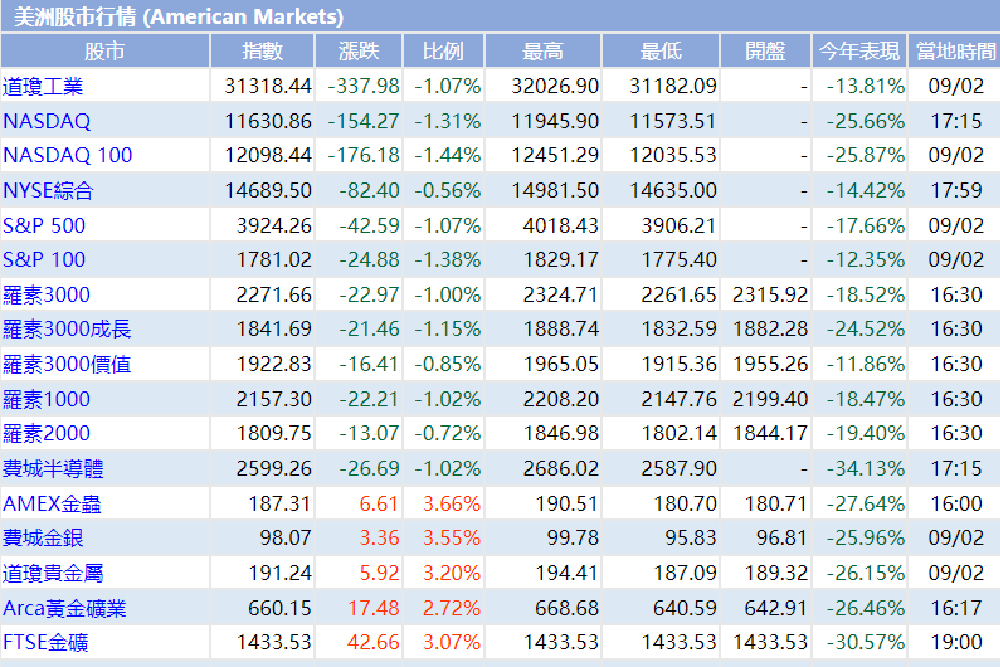The image size is (1000, 667).
Task: Select the year performance -34.13%
Action: [865, 469]
